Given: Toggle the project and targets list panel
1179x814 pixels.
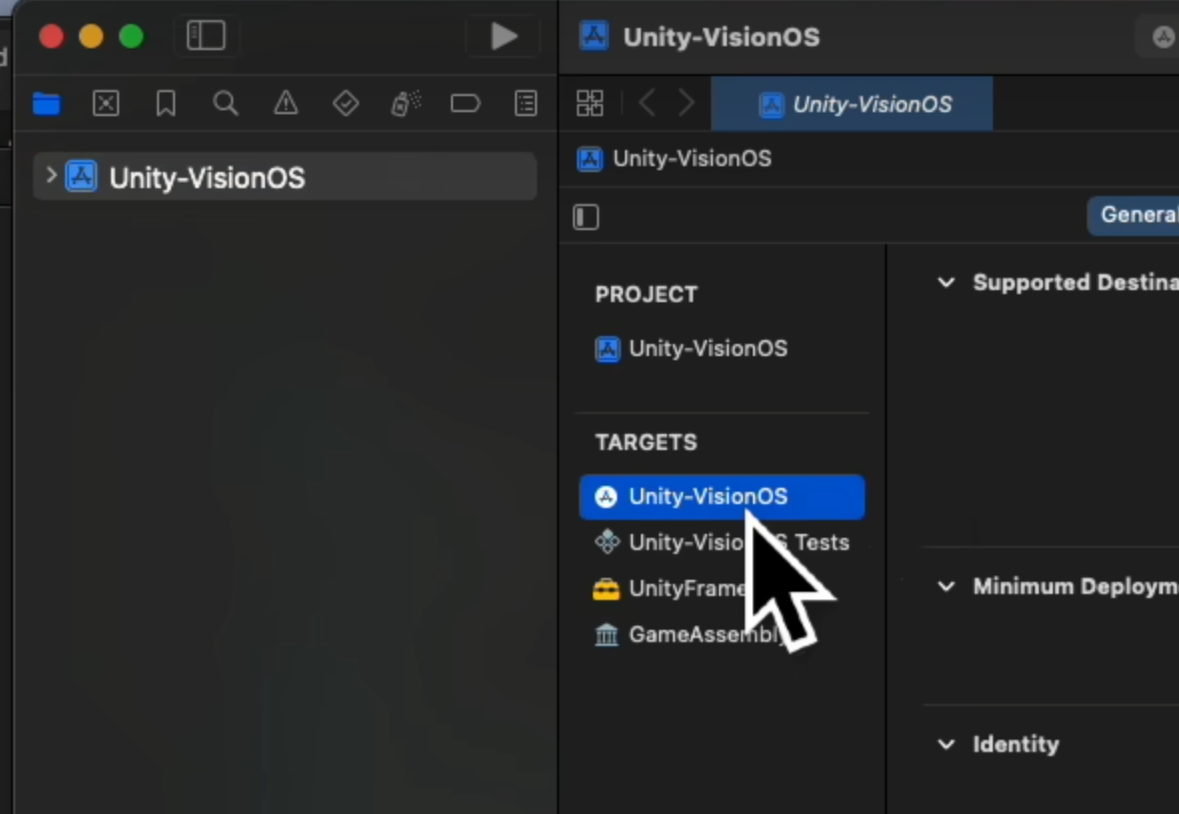Looking at the screenshot, I should [586, 217].
